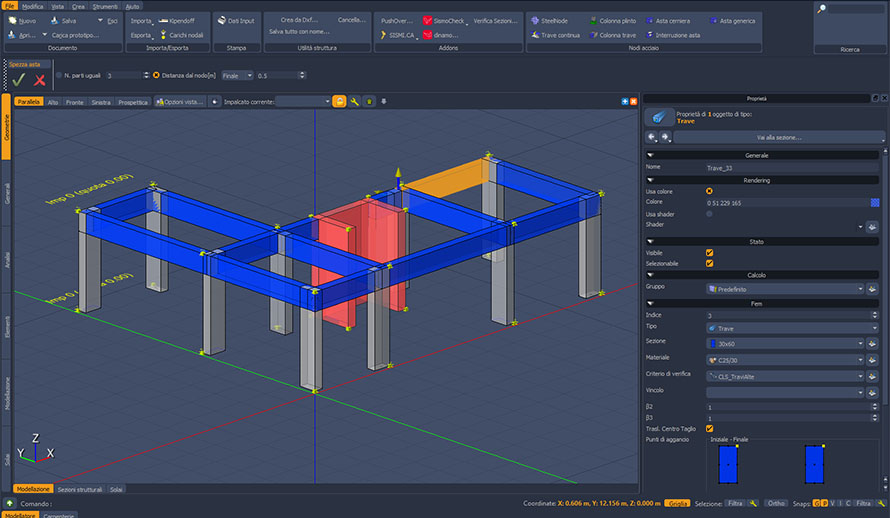Click Verifica Sezioni button
The width and height of the screenshot is (890, 518).
coord(495,21)
